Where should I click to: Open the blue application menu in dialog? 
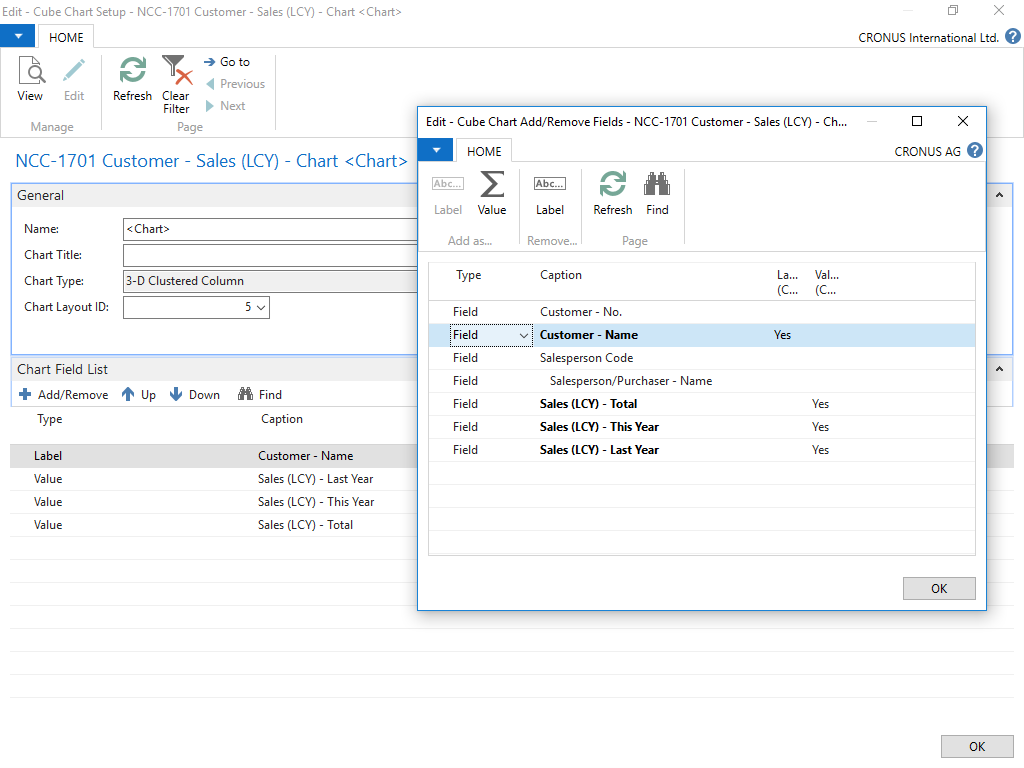436,151
